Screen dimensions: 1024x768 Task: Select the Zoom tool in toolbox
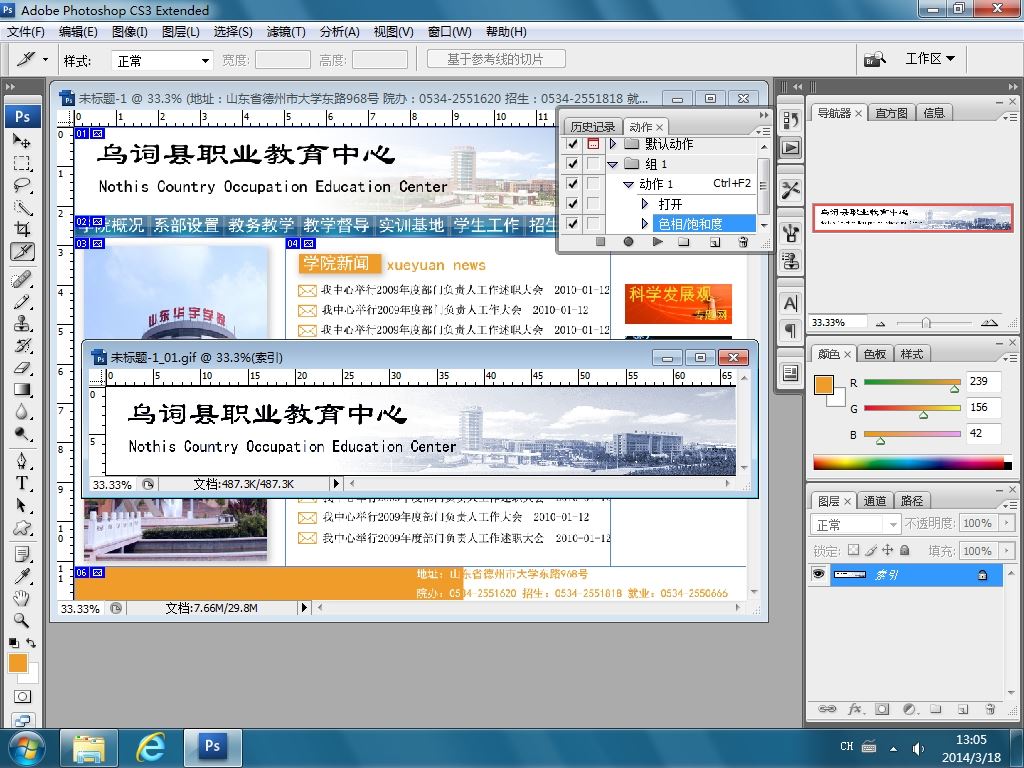(x=22, y=620)
